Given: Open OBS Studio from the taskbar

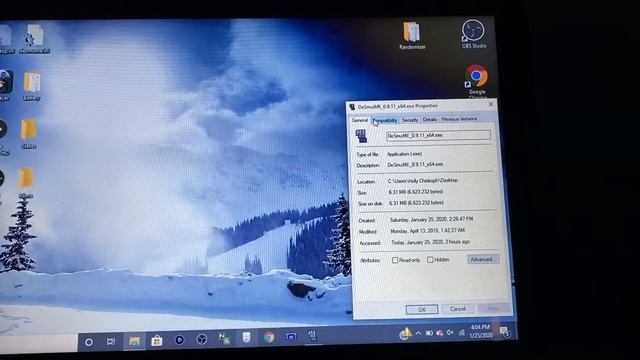Looking at the screenshot, I should (x=202, y=339).
